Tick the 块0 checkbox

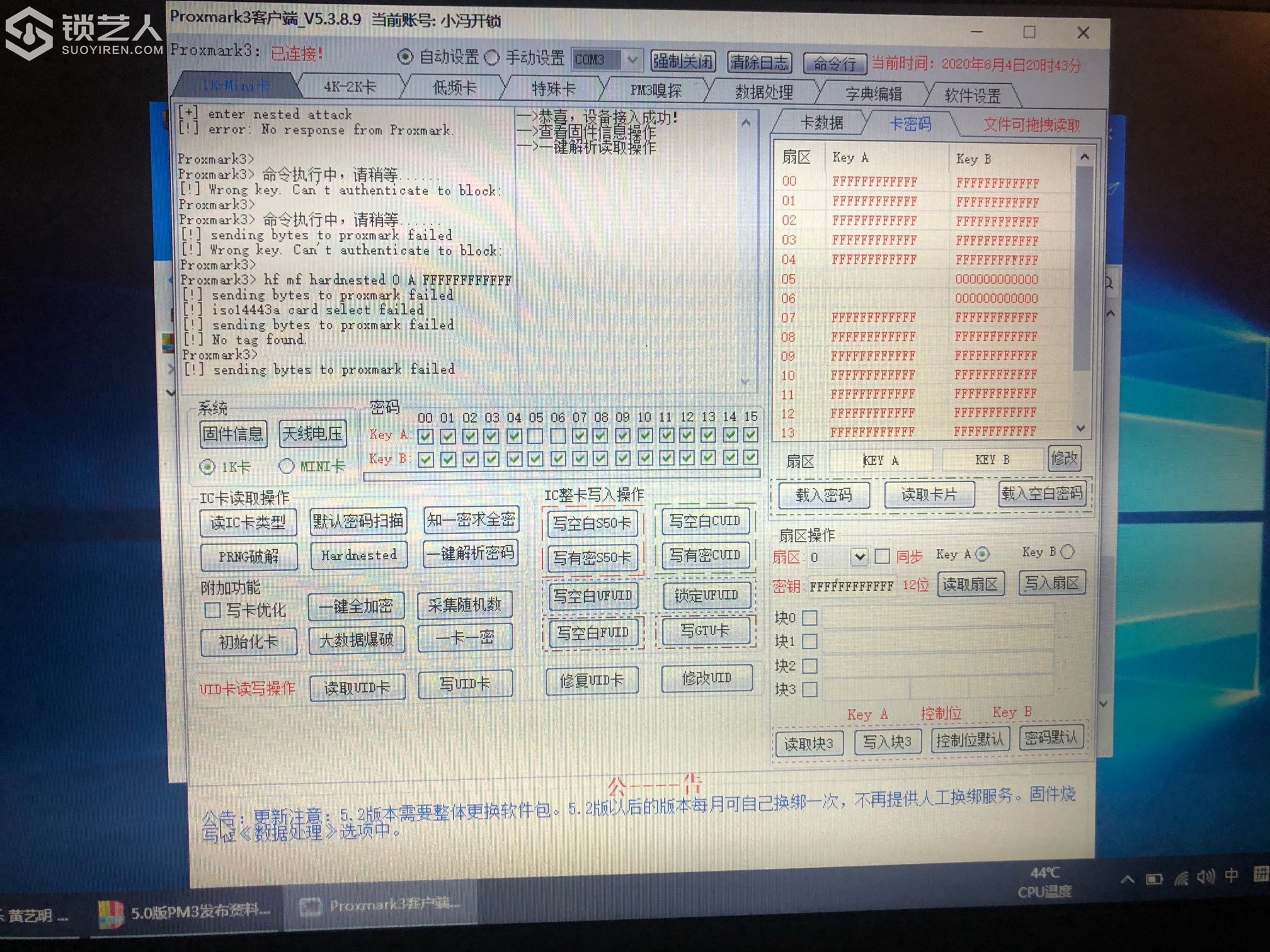coord(810,618)
